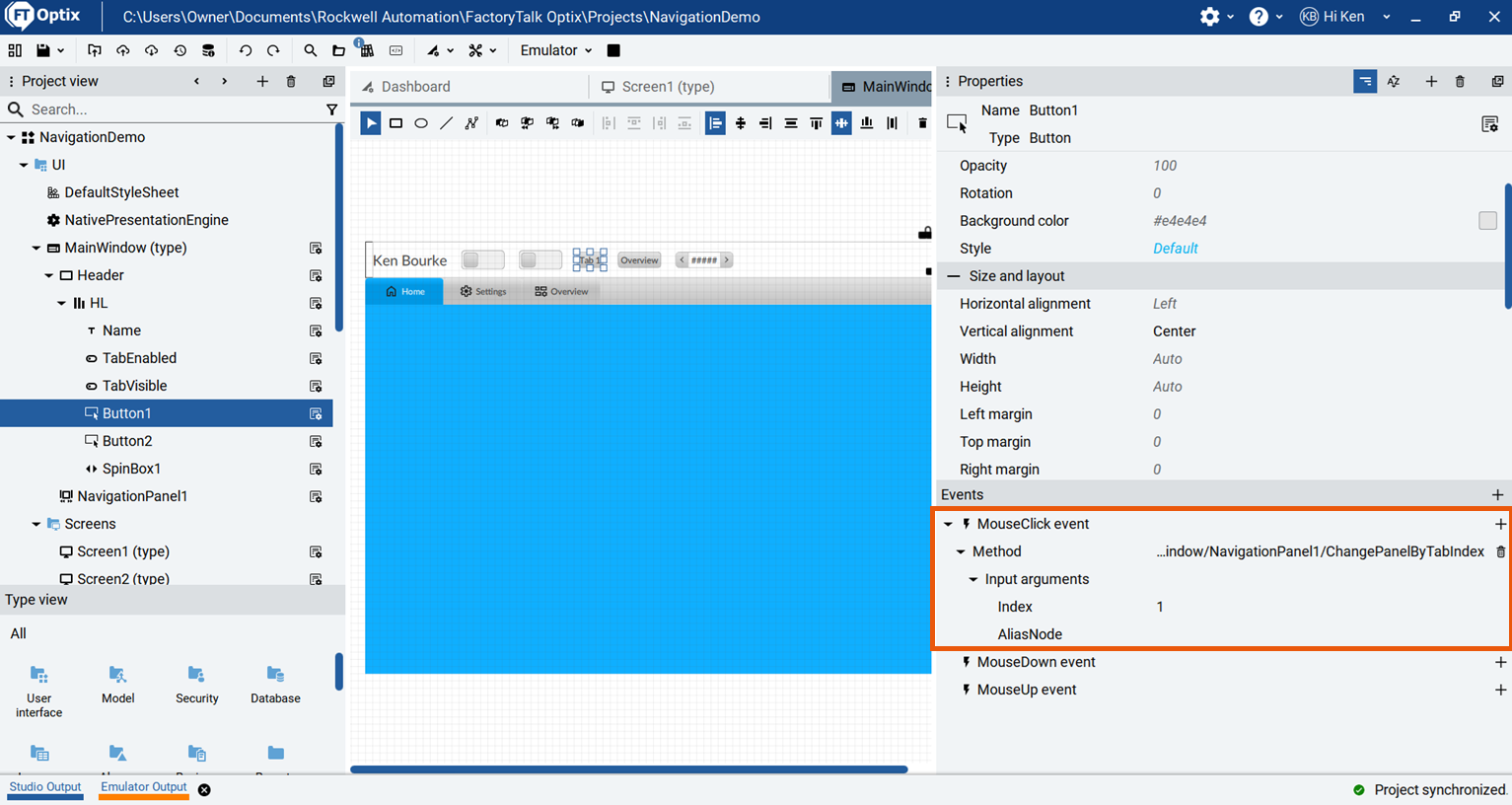
Task: Toggle the first switch next to Ken Bourke
Action: 483,260
